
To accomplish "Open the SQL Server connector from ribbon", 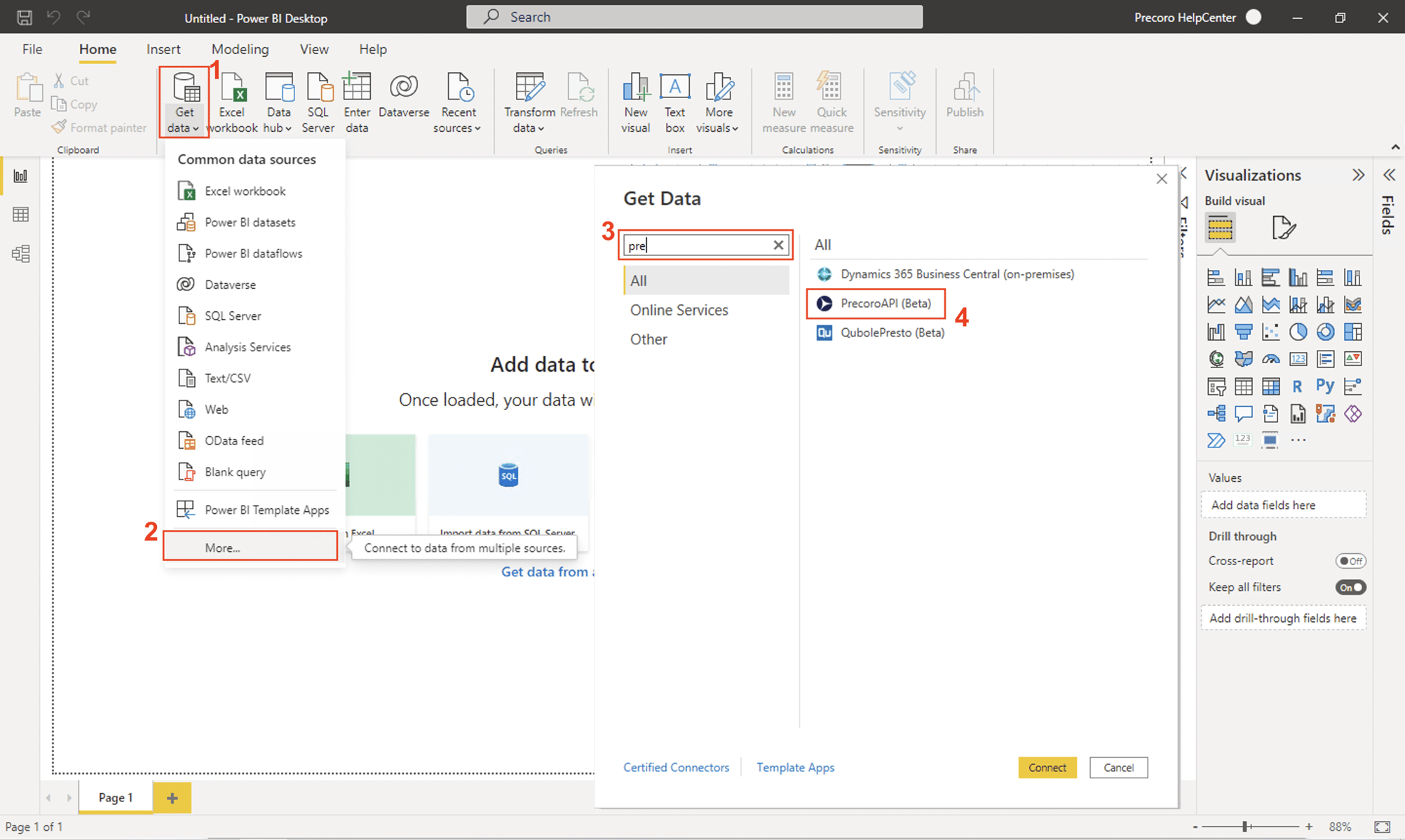I will pos(318,101).
